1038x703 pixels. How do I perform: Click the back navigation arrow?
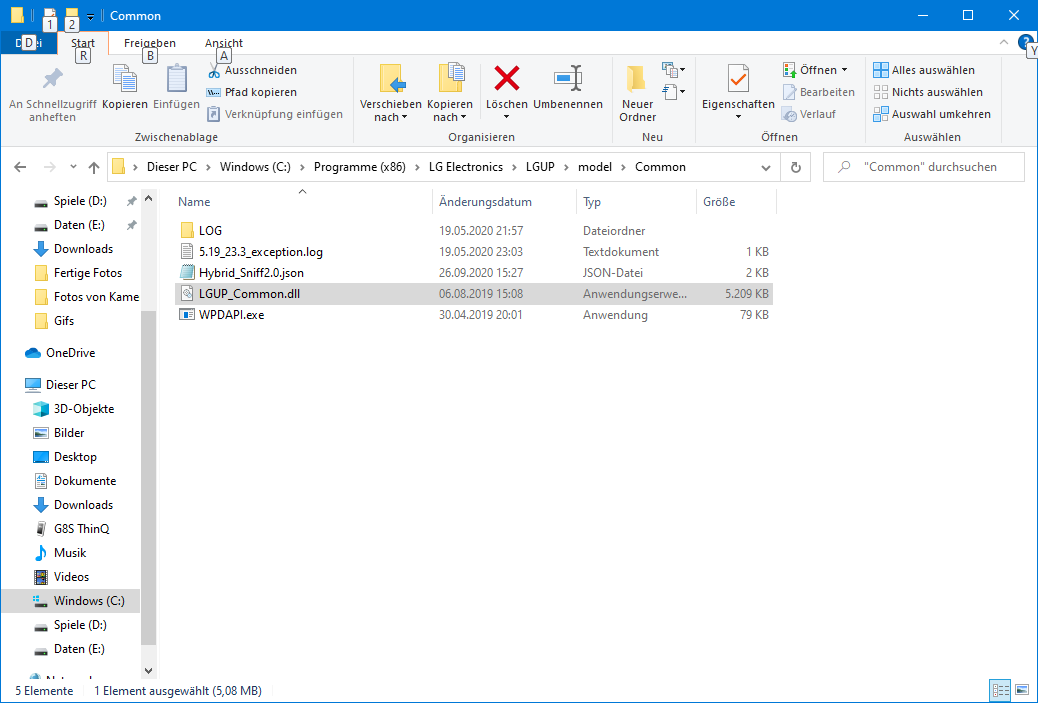click(x=20, y=167)
